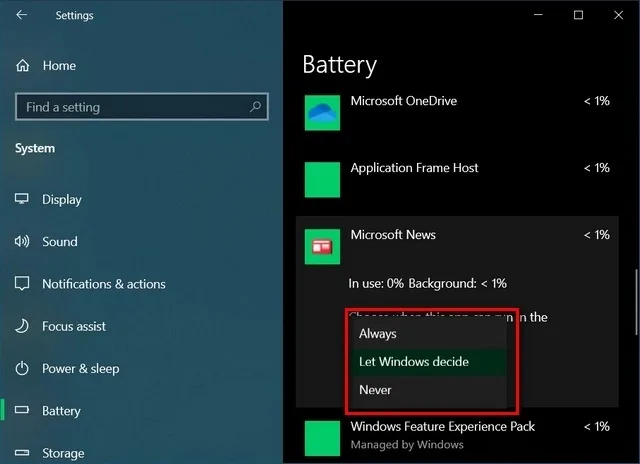This screenshot has height=464, width=640.
Task: Open Sound via speaker icon
Action: click(x=22, y=241)
